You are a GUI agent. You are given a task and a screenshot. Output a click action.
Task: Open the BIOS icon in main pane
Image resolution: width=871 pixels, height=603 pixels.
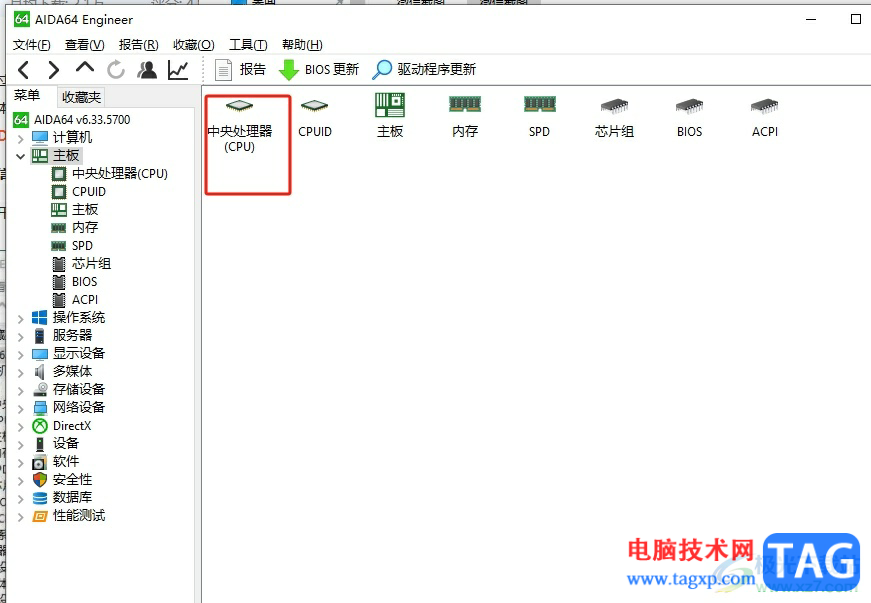click(x=689, y=118)
